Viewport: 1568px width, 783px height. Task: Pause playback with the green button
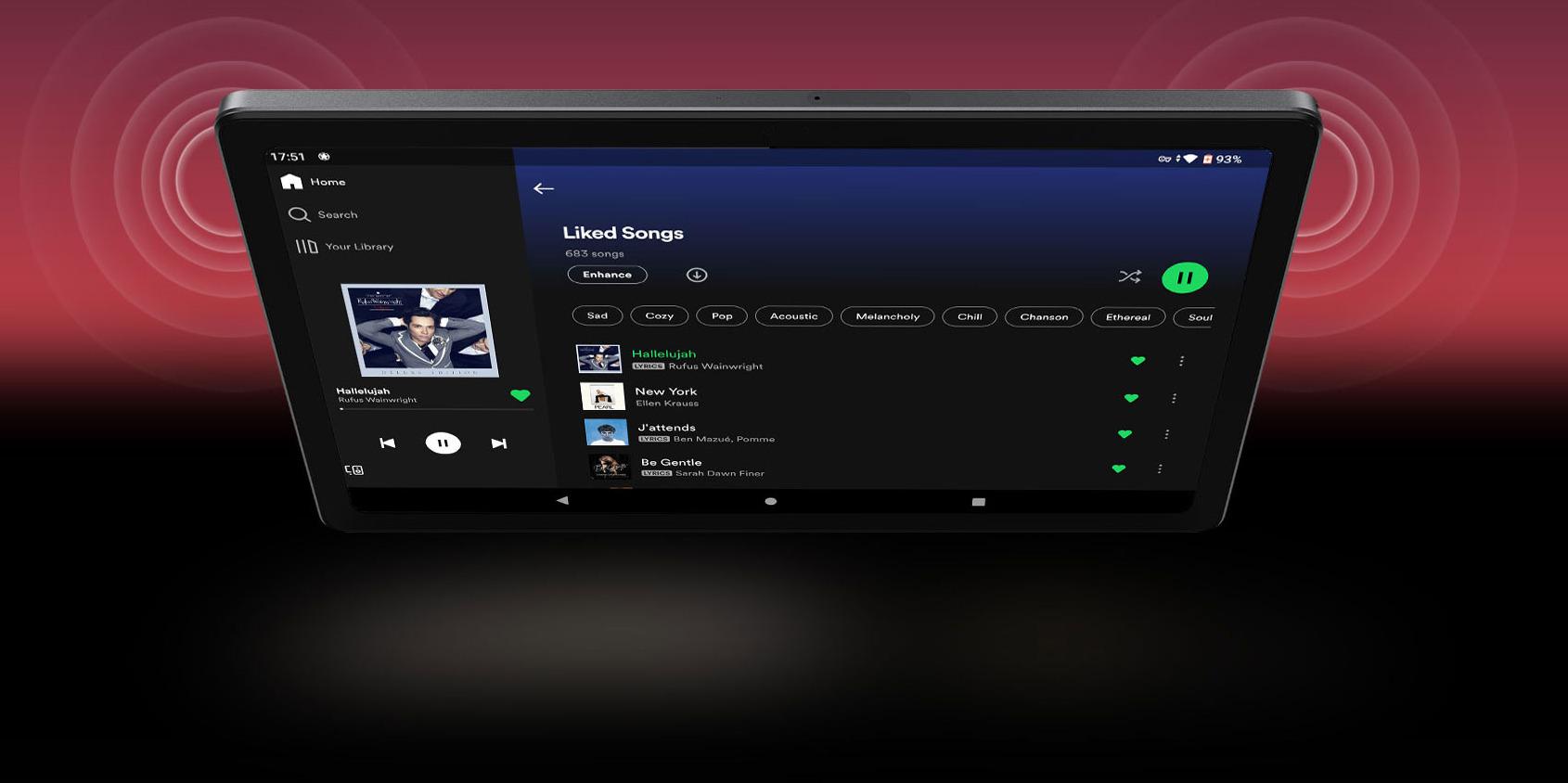point(1185,277)
